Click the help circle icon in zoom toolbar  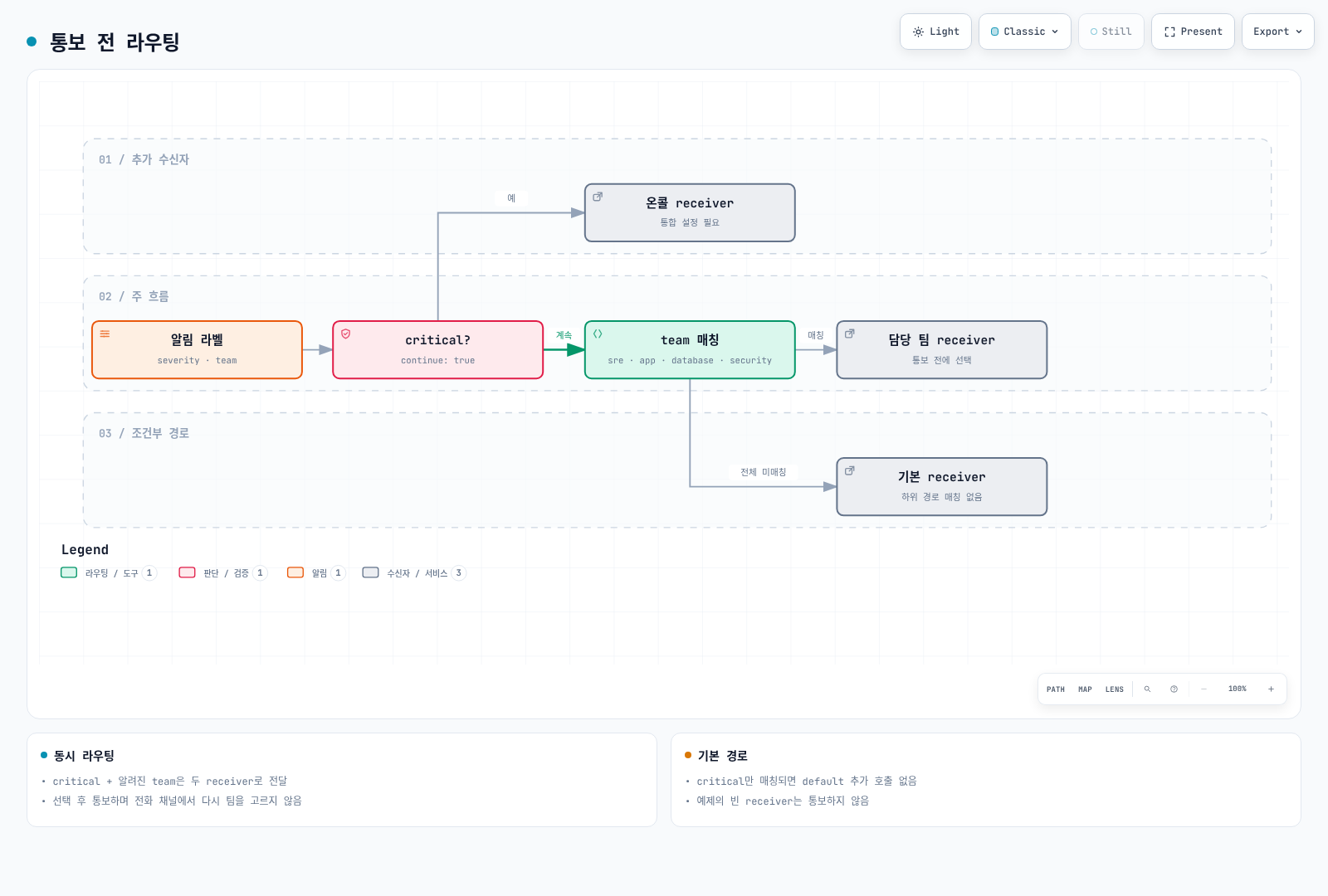[1174, 689]
